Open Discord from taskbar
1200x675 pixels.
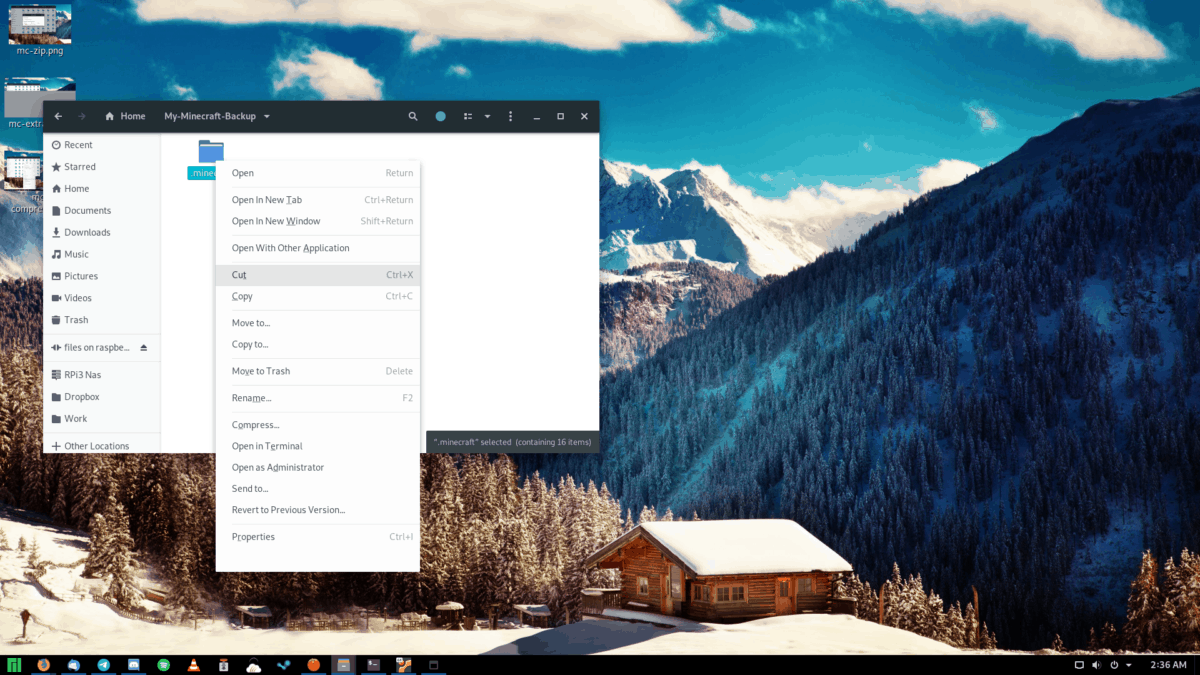tap(134, 665)
